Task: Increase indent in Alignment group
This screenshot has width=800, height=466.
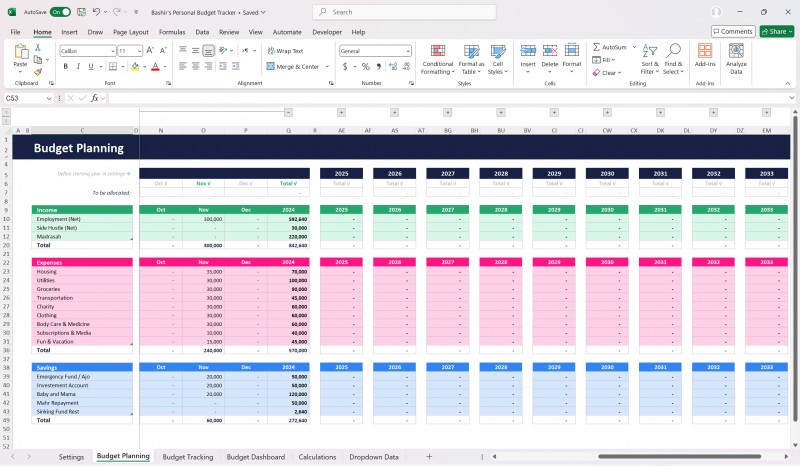Action: pyautogui.click(x=235, y=66)
